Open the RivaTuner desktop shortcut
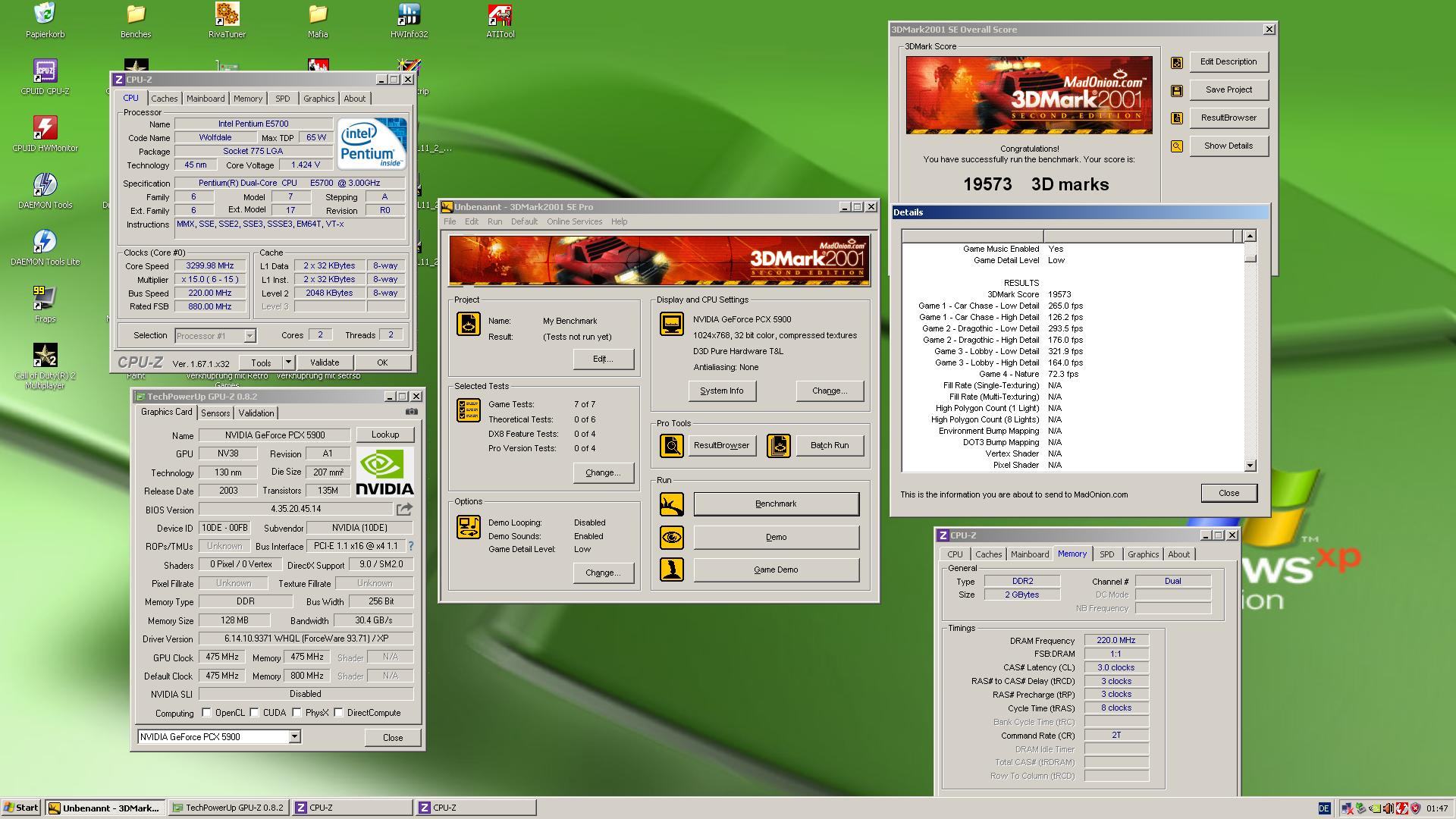Viewport: 1456px width, 819px height. click(227, 14)
